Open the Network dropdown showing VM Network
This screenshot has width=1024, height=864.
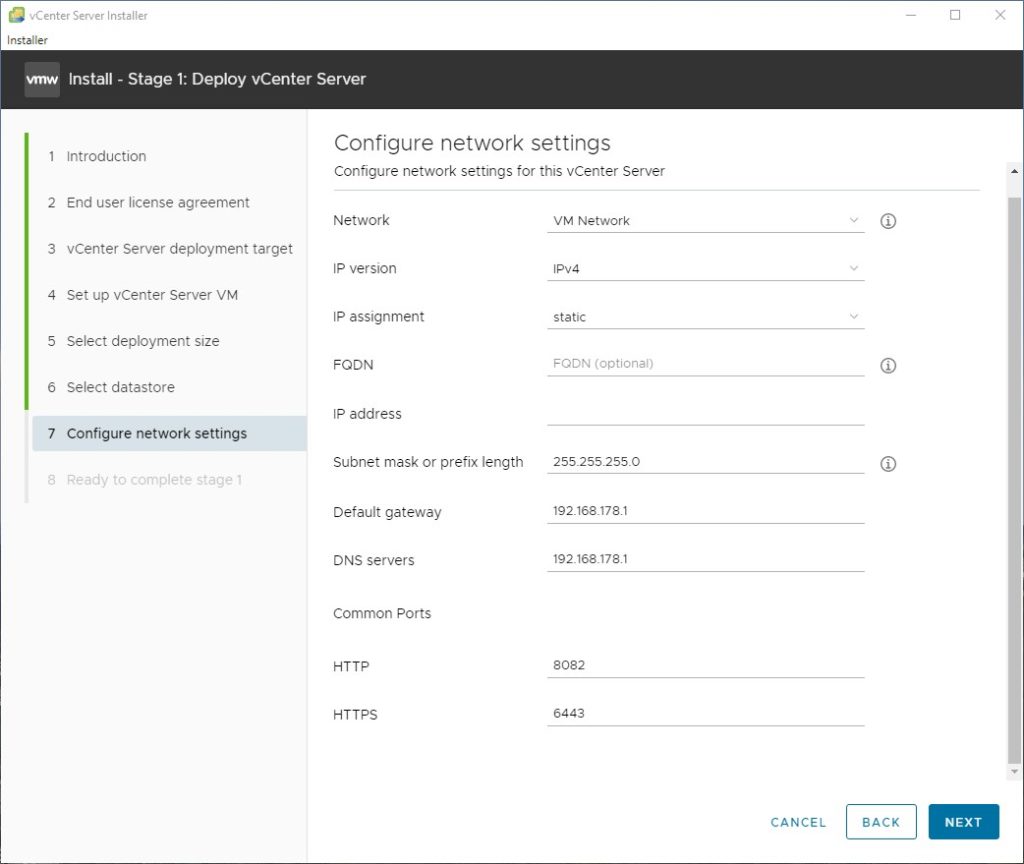[705, 221]
